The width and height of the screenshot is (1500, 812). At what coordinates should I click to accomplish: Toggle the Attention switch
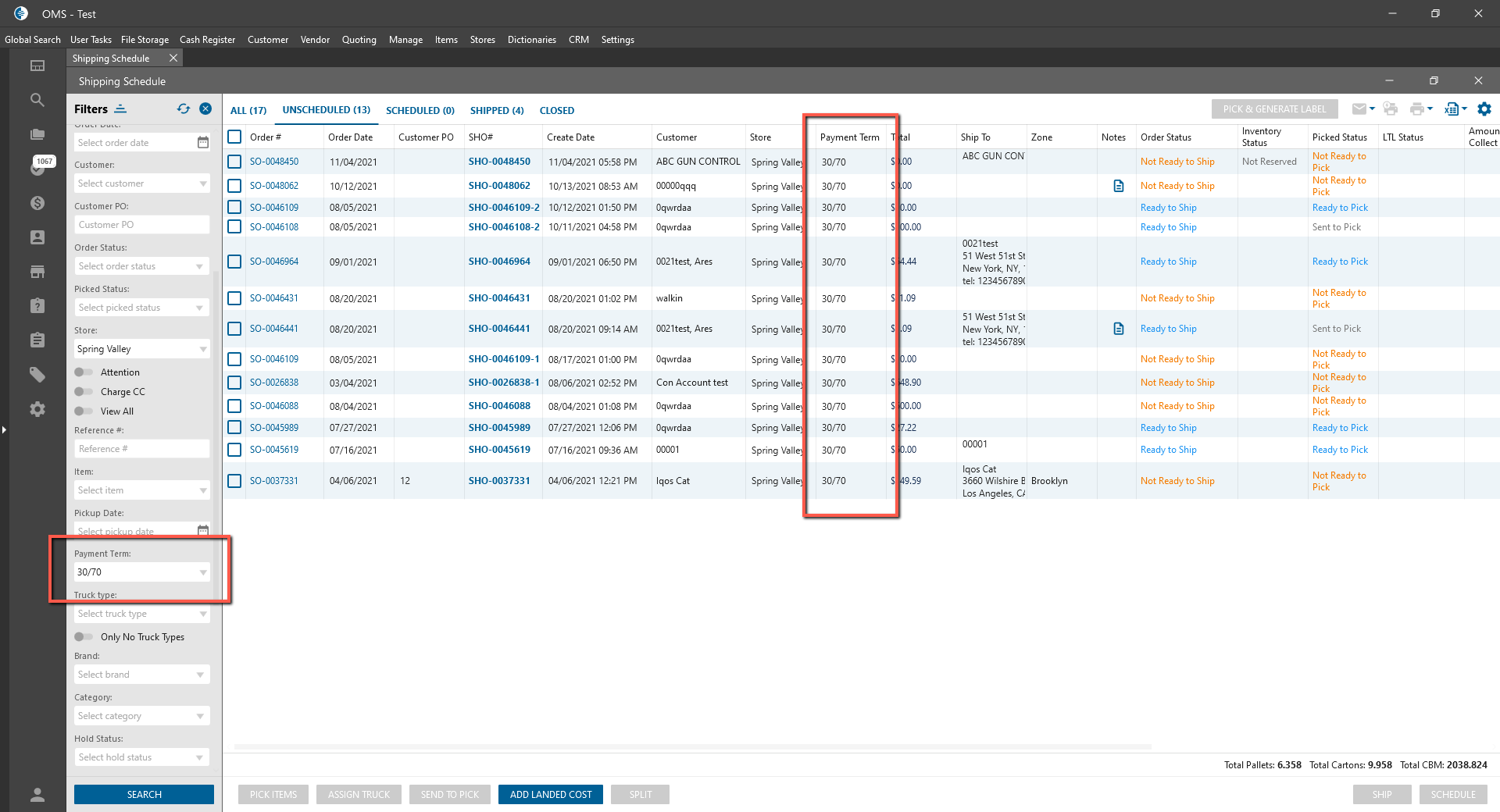click(84, 372)
